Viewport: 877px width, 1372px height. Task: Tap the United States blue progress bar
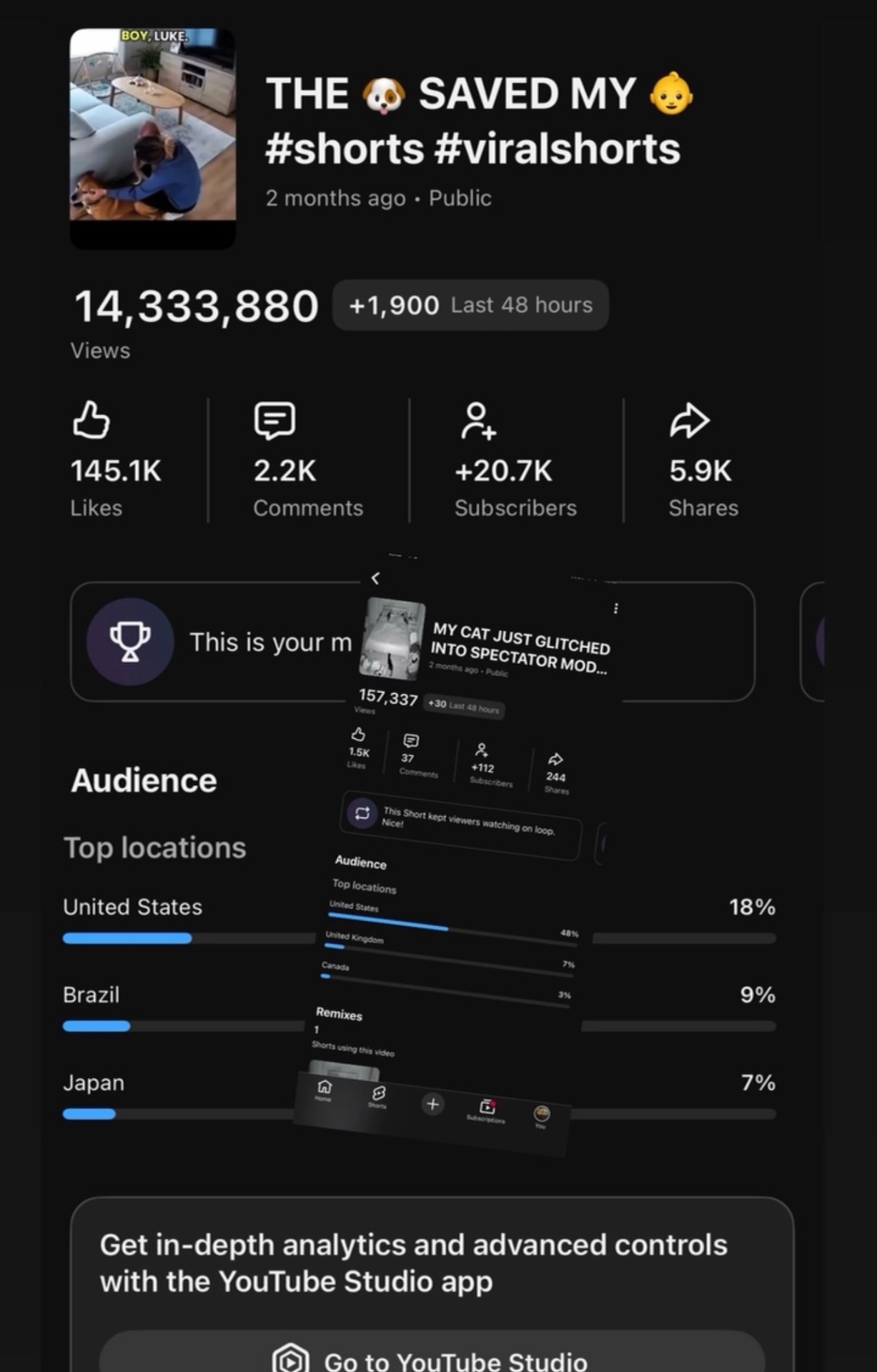pyautogui.click(x=127, y=938)
